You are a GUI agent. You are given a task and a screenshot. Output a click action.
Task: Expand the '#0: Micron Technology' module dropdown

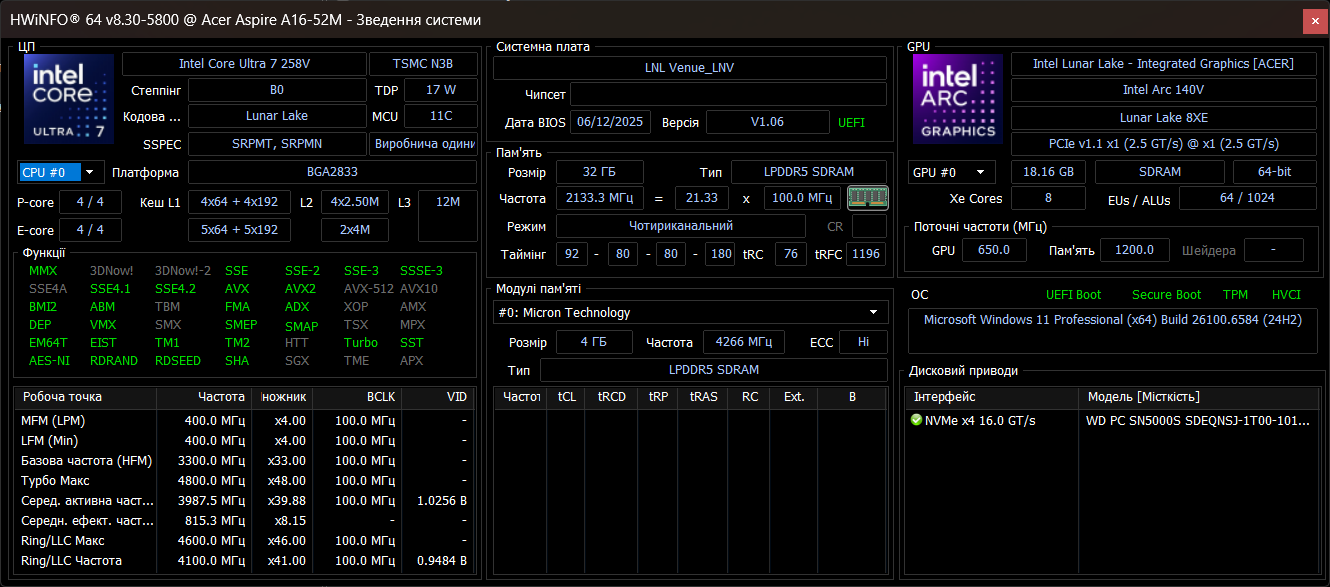point(691,313)
